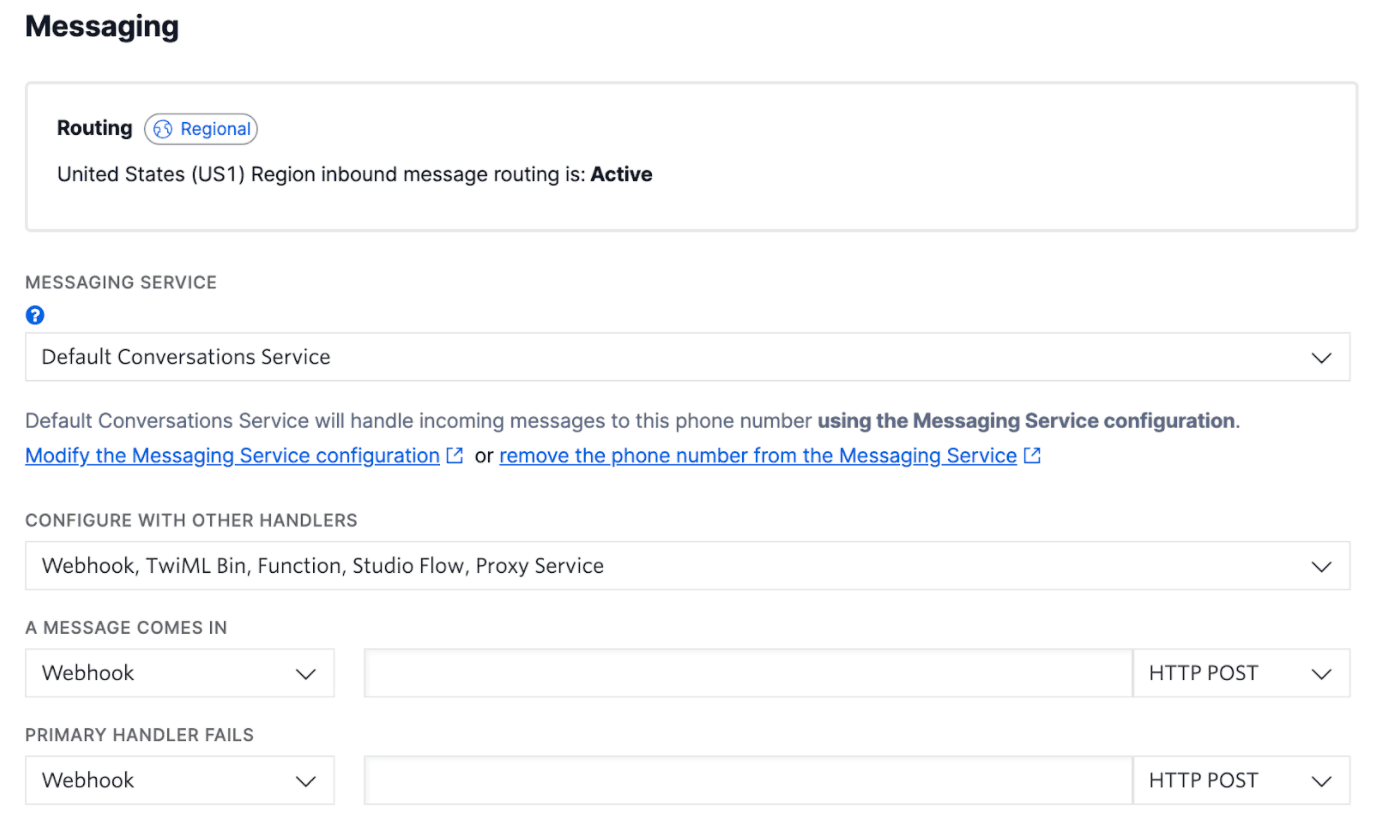1384x834 pixels.
Task: Click "Modify the Messaging Service configuration"
Action: tap(232, 455)
